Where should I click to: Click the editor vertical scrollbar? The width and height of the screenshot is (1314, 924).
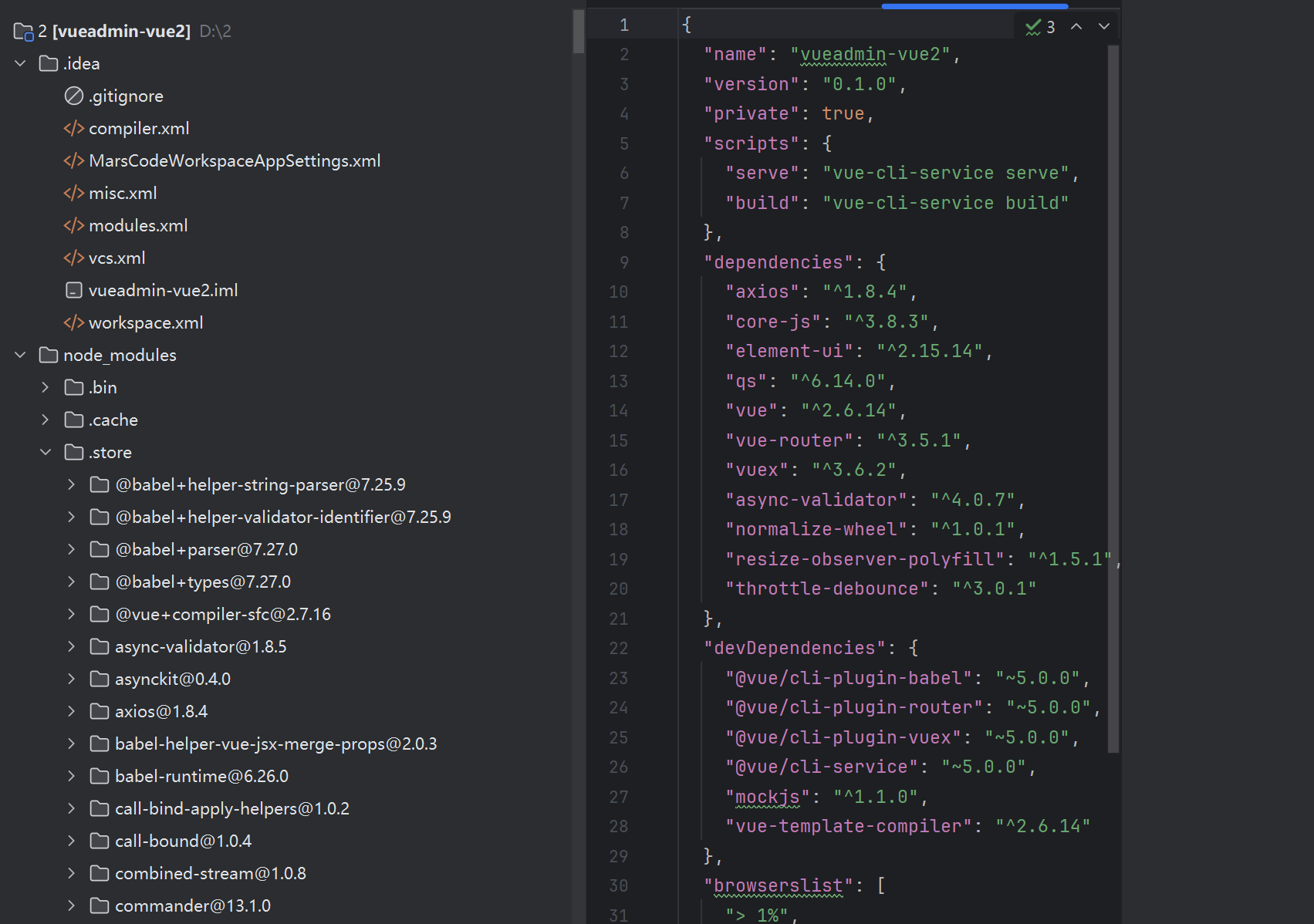coord(1113,398)
